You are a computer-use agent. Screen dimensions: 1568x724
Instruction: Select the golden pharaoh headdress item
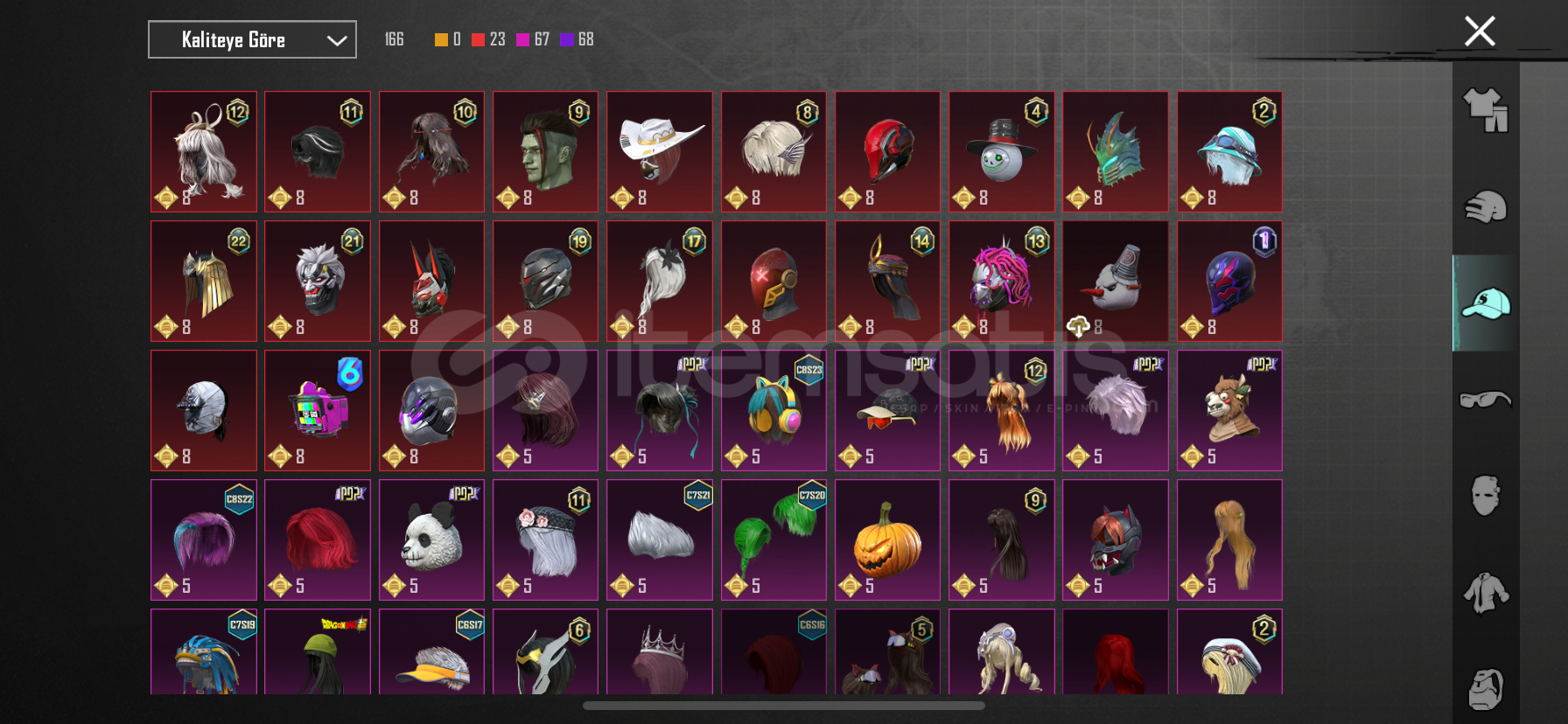204,281
